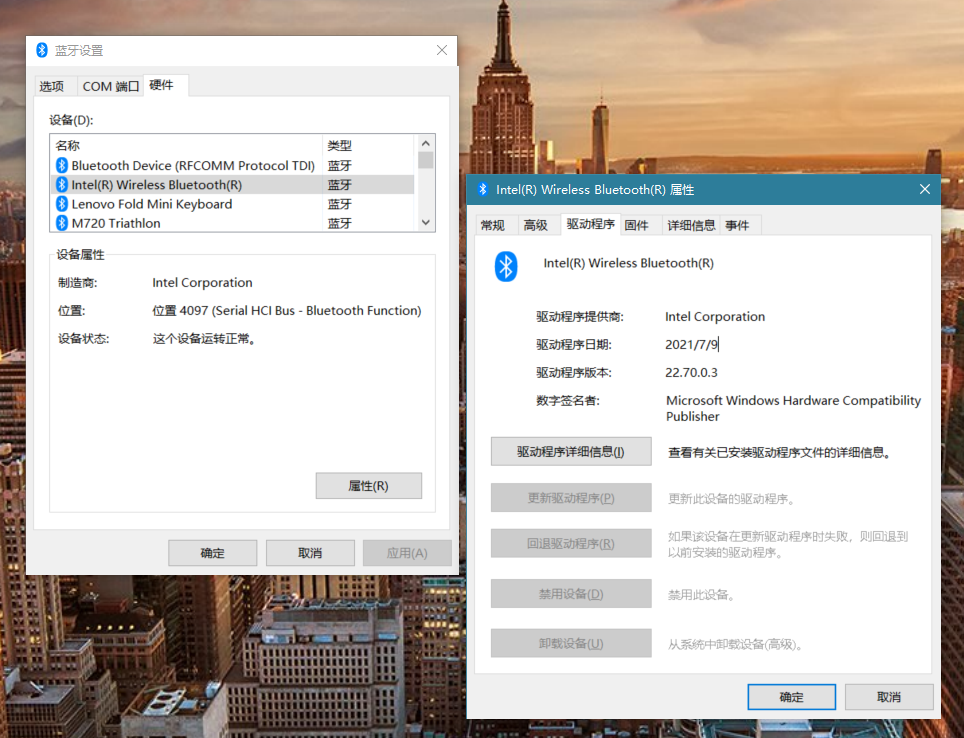
Task: Open the COM 端口 tab
Action: pyautogui.click(x=111, y=86)
